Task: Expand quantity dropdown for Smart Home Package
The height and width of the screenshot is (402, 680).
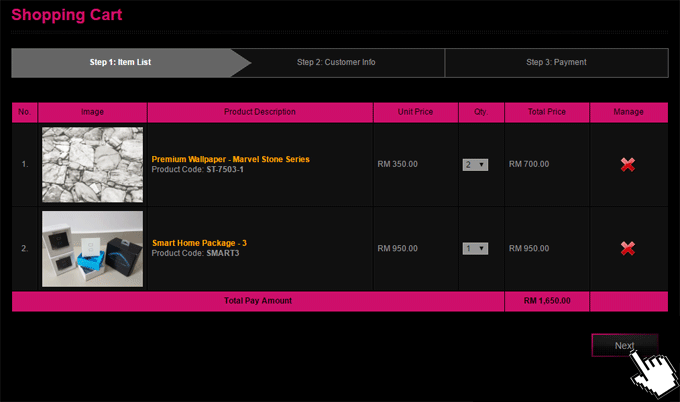Action: (x=475, y=248)
